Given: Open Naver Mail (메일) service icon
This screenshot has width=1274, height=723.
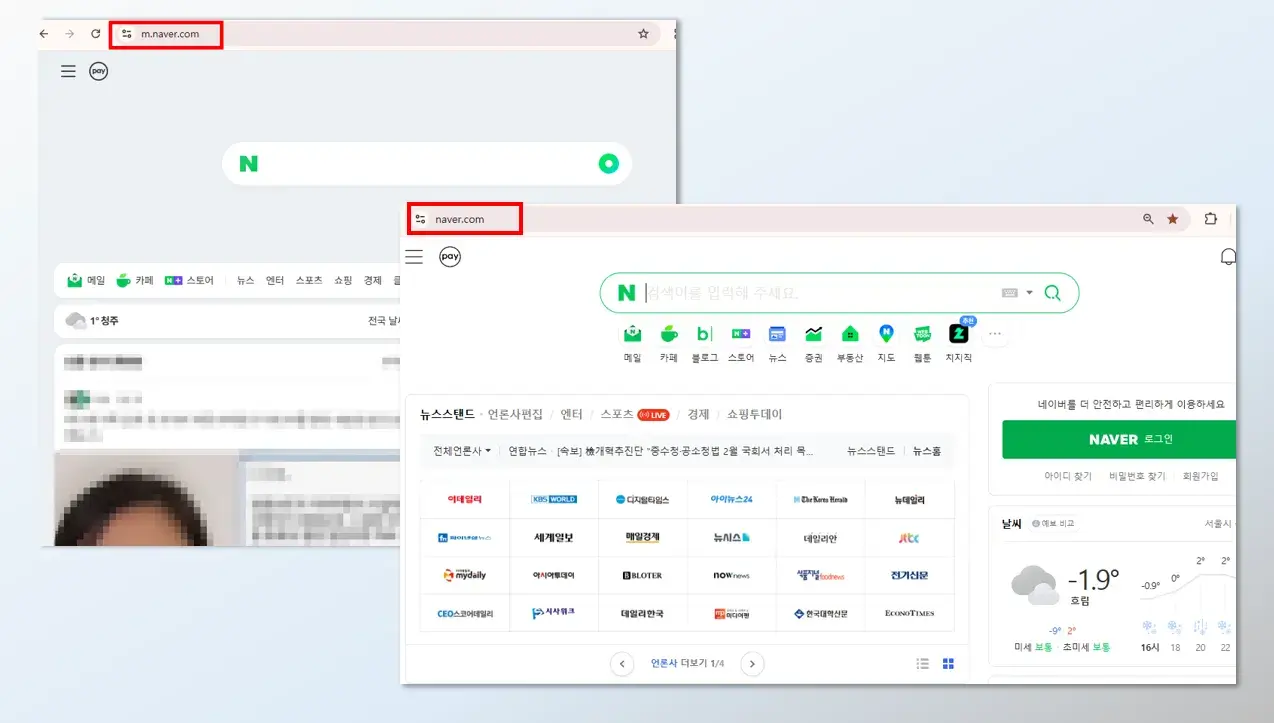Looking at the screenshot, I should [632, 335].
